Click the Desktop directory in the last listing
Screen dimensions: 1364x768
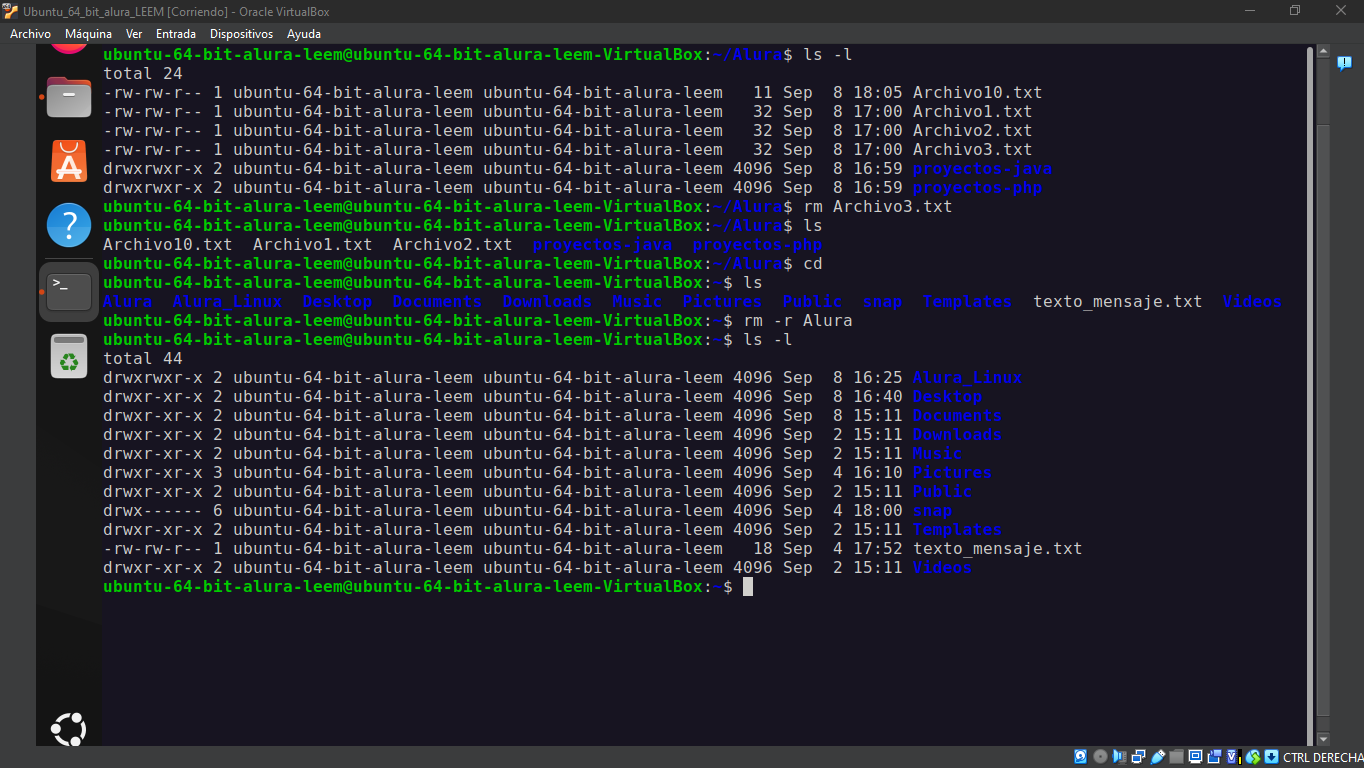pos(947,396)
